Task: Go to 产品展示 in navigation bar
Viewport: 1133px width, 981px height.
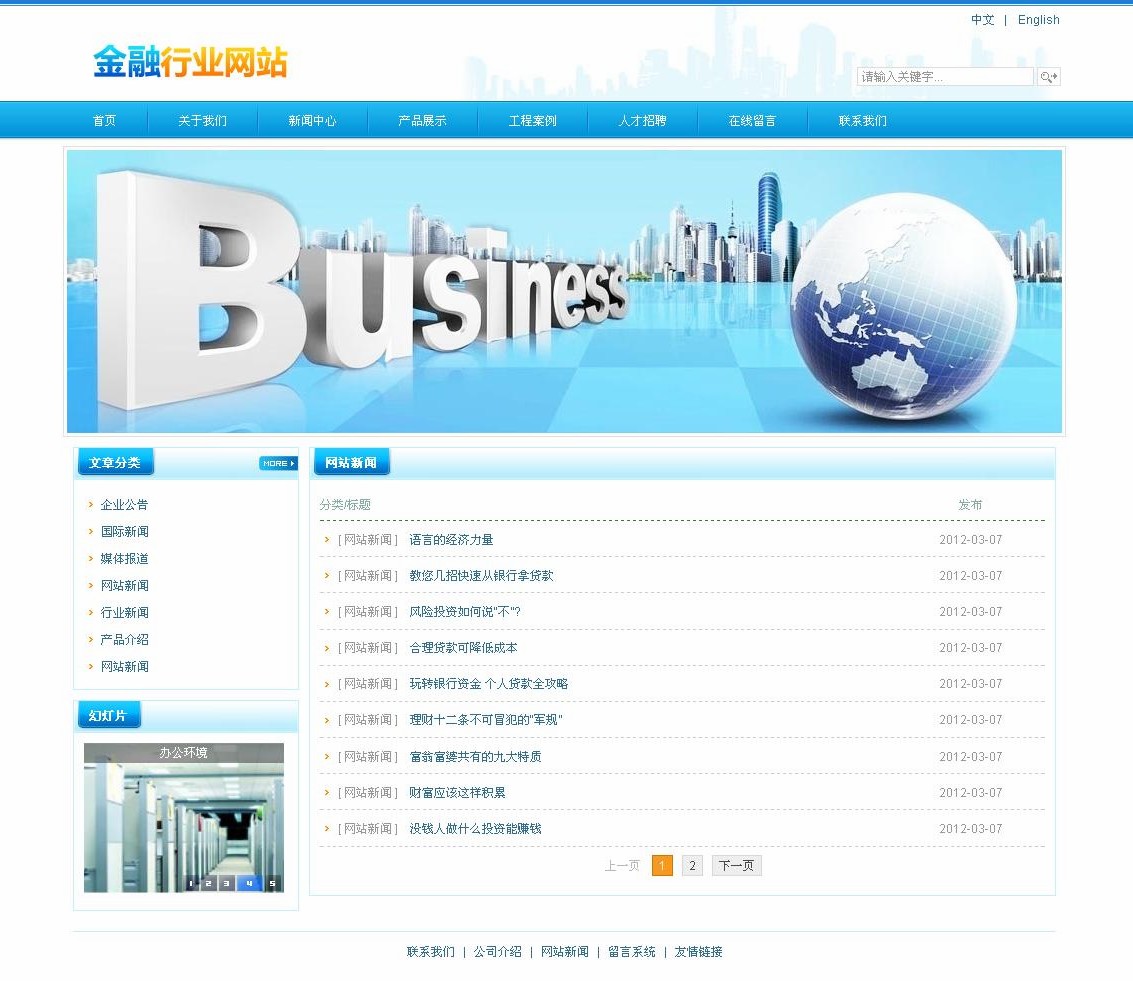Action: point(422,121)
